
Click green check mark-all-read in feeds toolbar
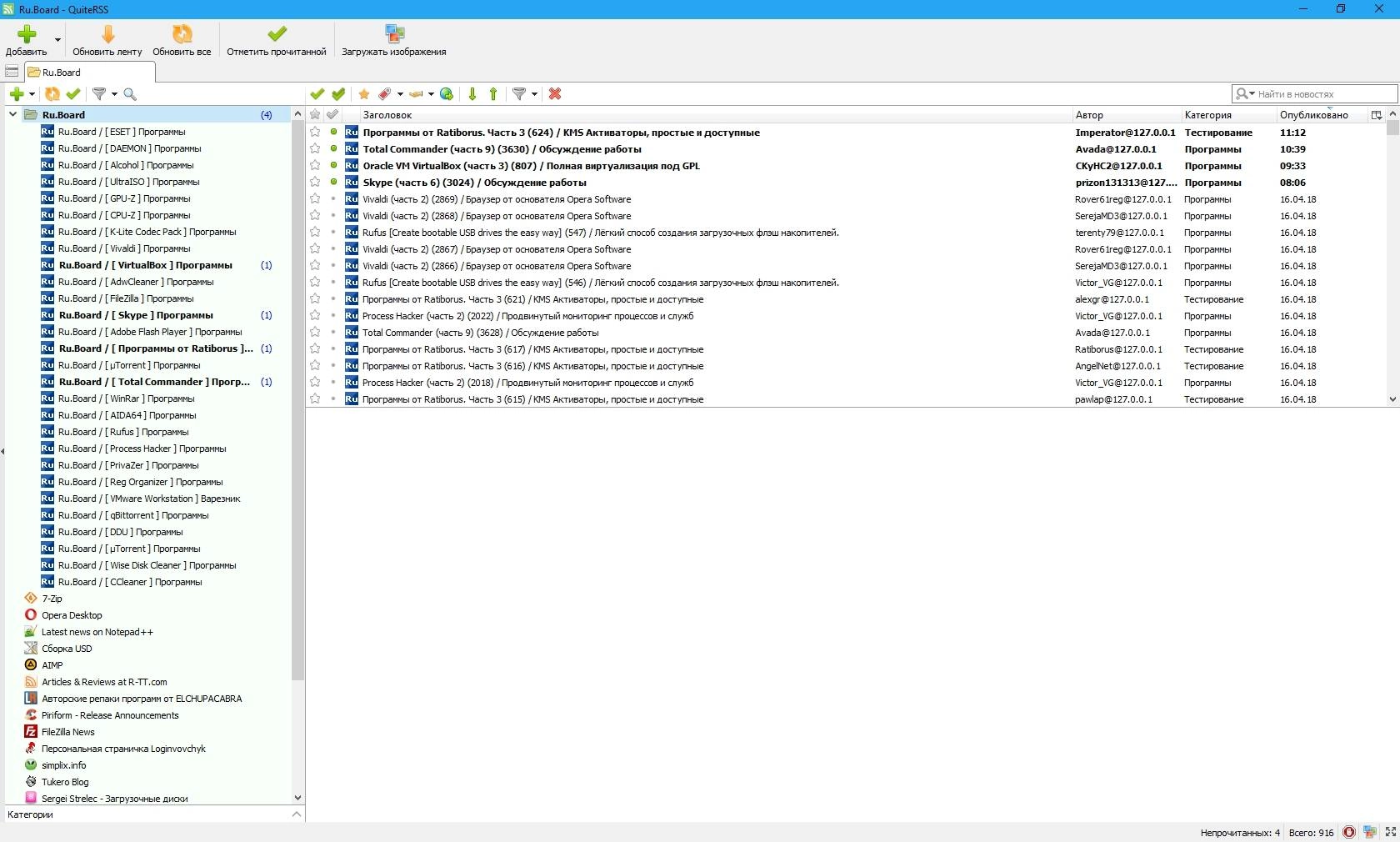(73, 94)
